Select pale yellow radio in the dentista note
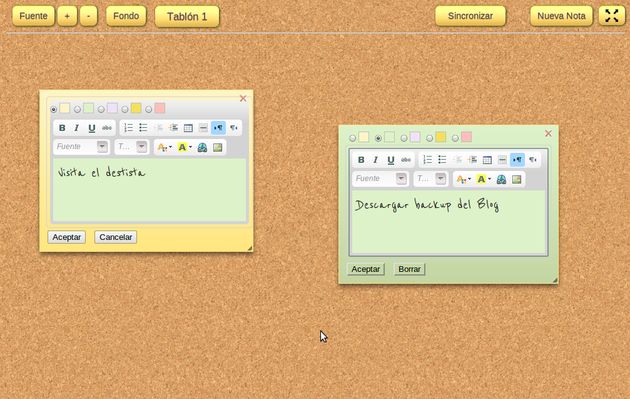Image resolution: width=630 pixels, height=399 pixels. (53, 109)
